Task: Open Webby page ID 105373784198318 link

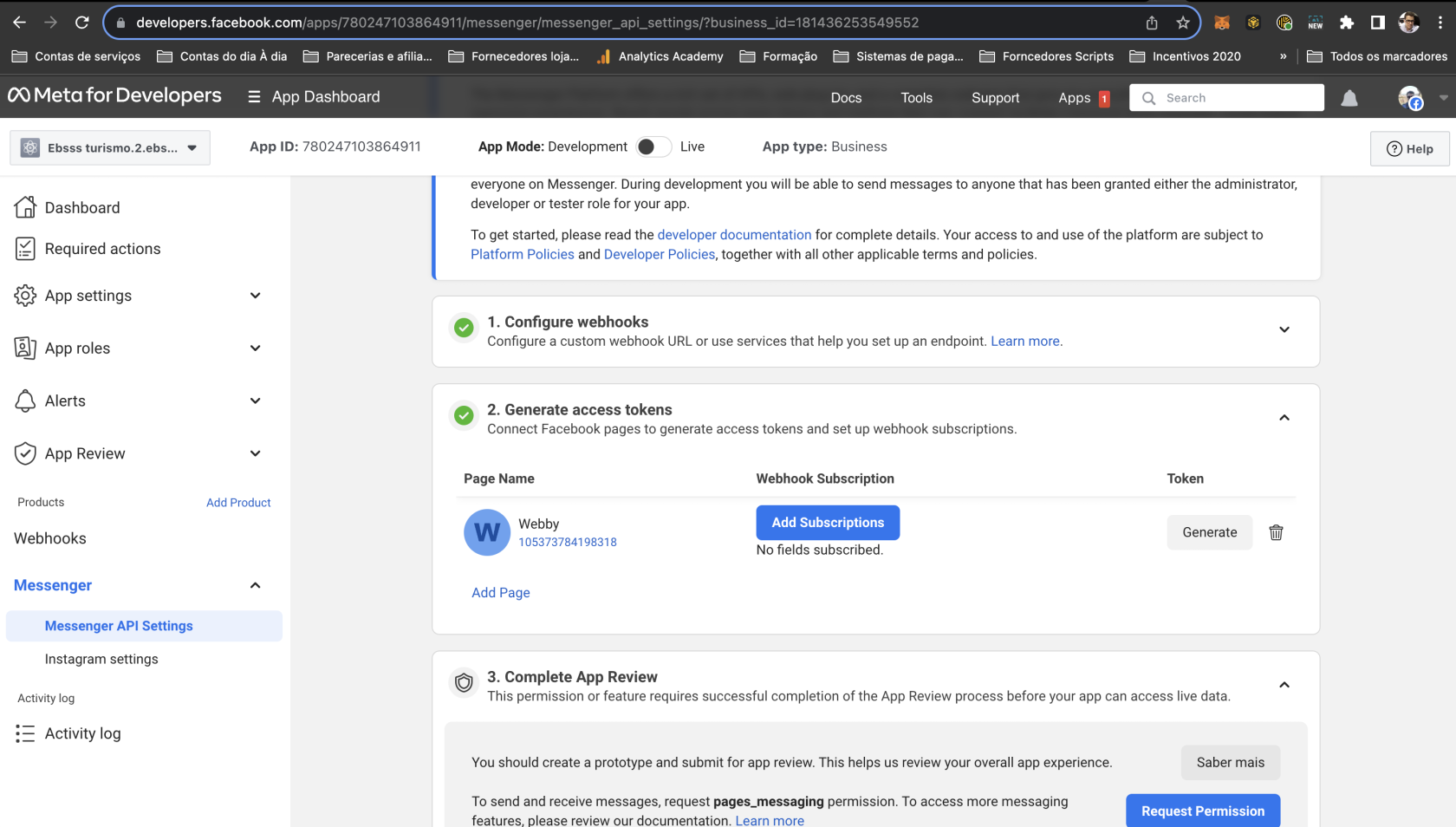Action: 568,542
